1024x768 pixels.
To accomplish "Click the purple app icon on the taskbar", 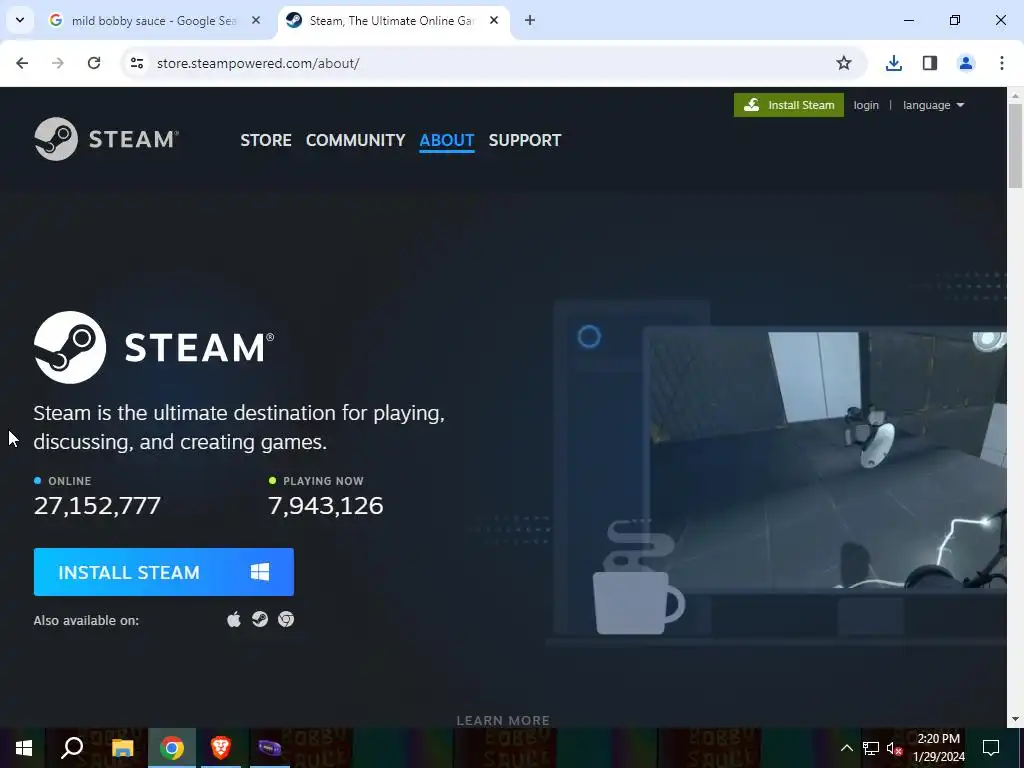I will (x=270, y=748).
